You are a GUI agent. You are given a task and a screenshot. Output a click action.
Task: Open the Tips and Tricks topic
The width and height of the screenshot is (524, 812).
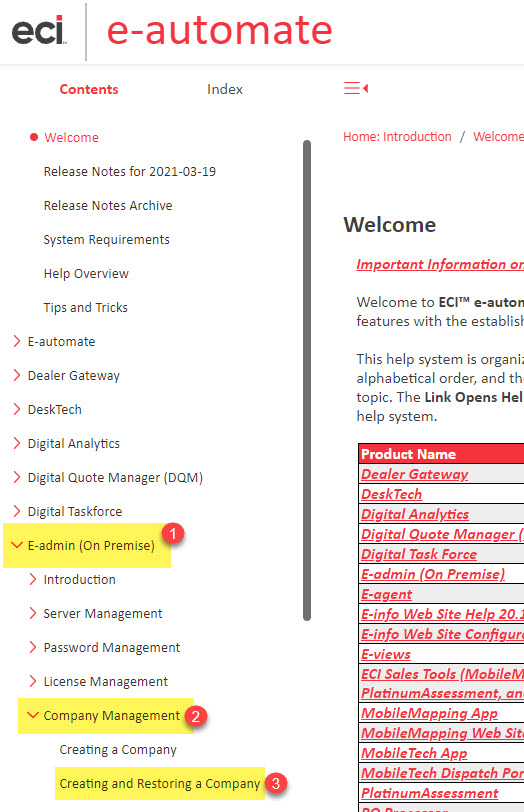pyautogui.click(x=85, y=308)
